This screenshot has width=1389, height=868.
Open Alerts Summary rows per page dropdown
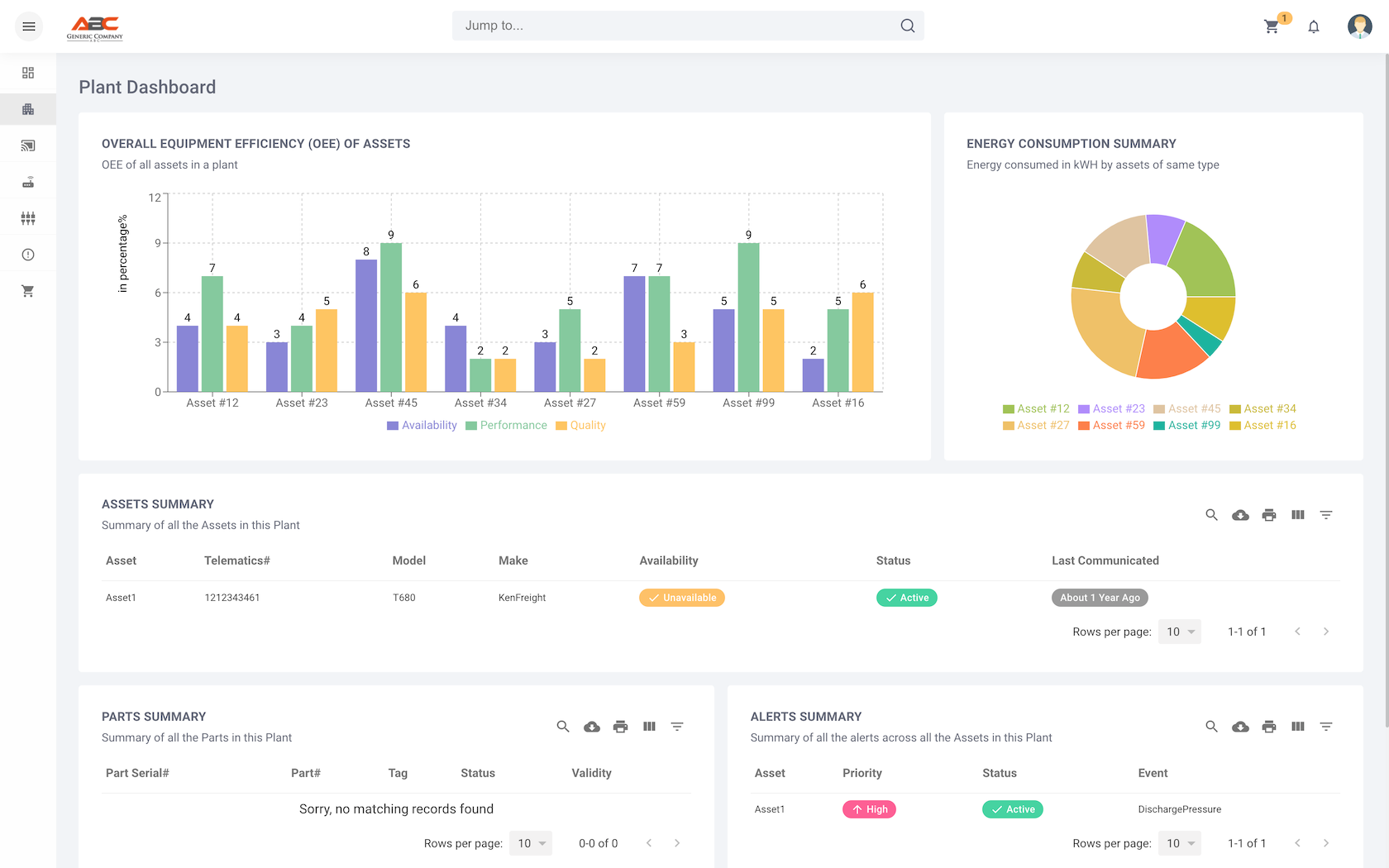tap(1180, 843)
